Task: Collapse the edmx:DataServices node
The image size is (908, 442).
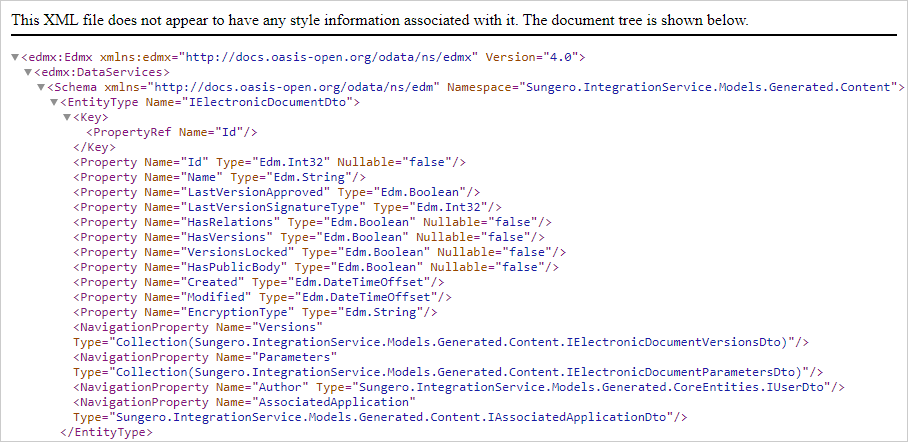Action: (28, 73)
